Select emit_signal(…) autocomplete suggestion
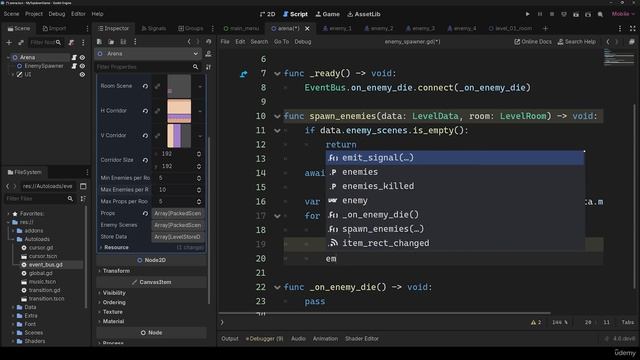This screenshot has width=640, height=360. pyautogui.click(x=455, y=158)
